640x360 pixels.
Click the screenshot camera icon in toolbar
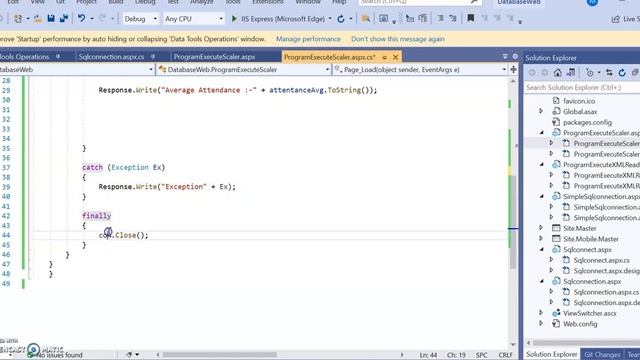(x=384, y=18)
